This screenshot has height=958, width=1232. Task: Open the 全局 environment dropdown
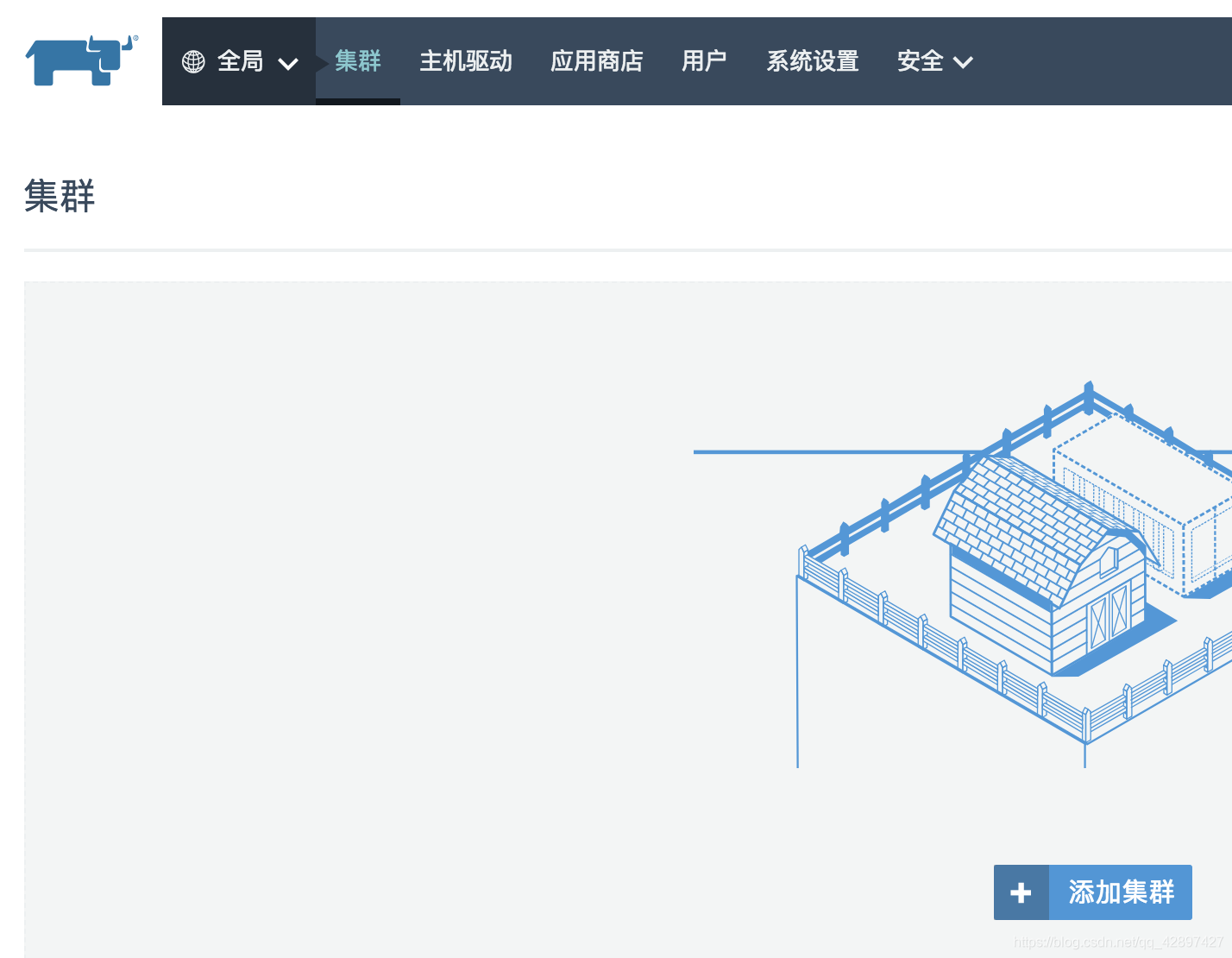239,61
